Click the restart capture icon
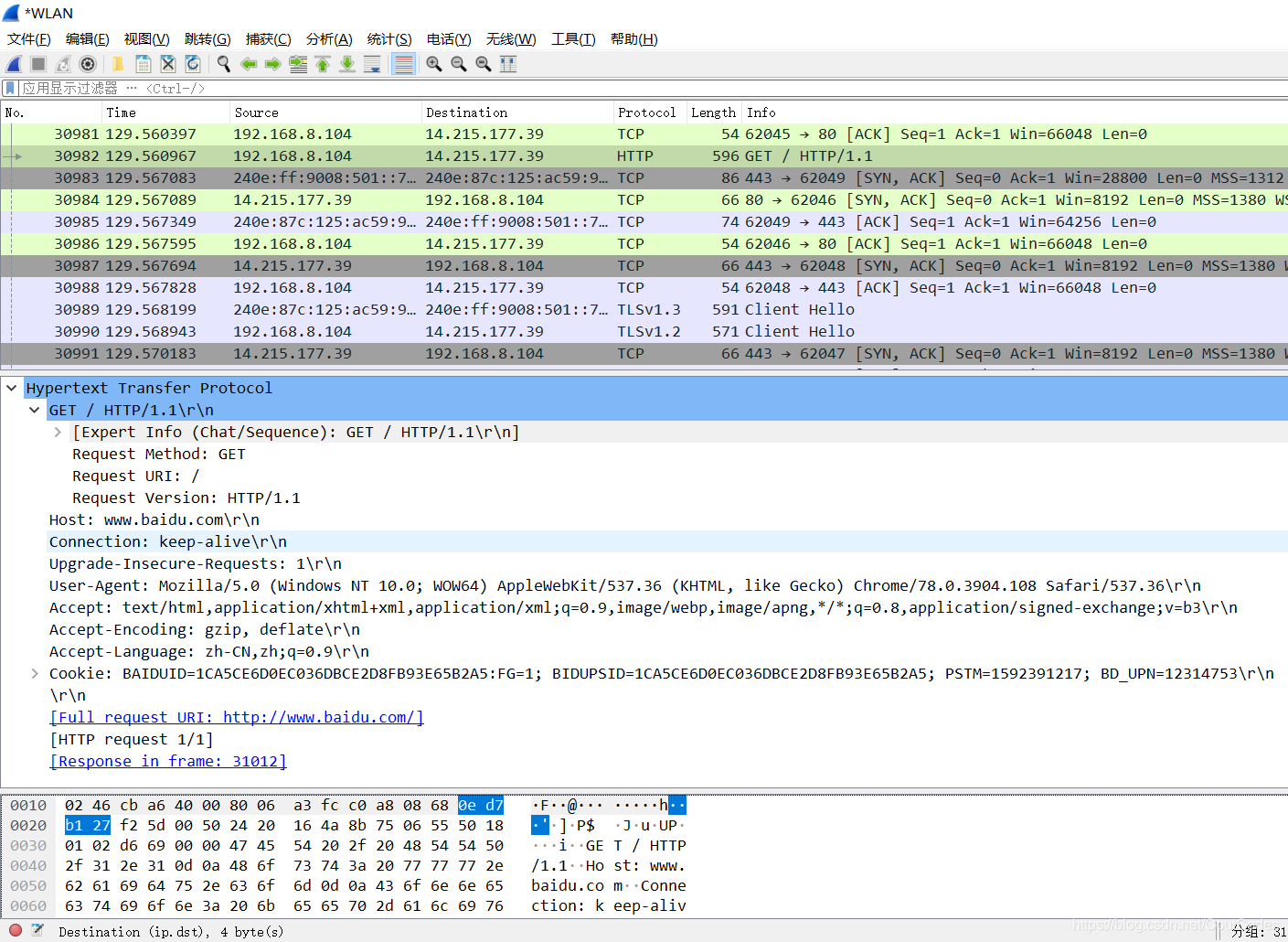 63,64
